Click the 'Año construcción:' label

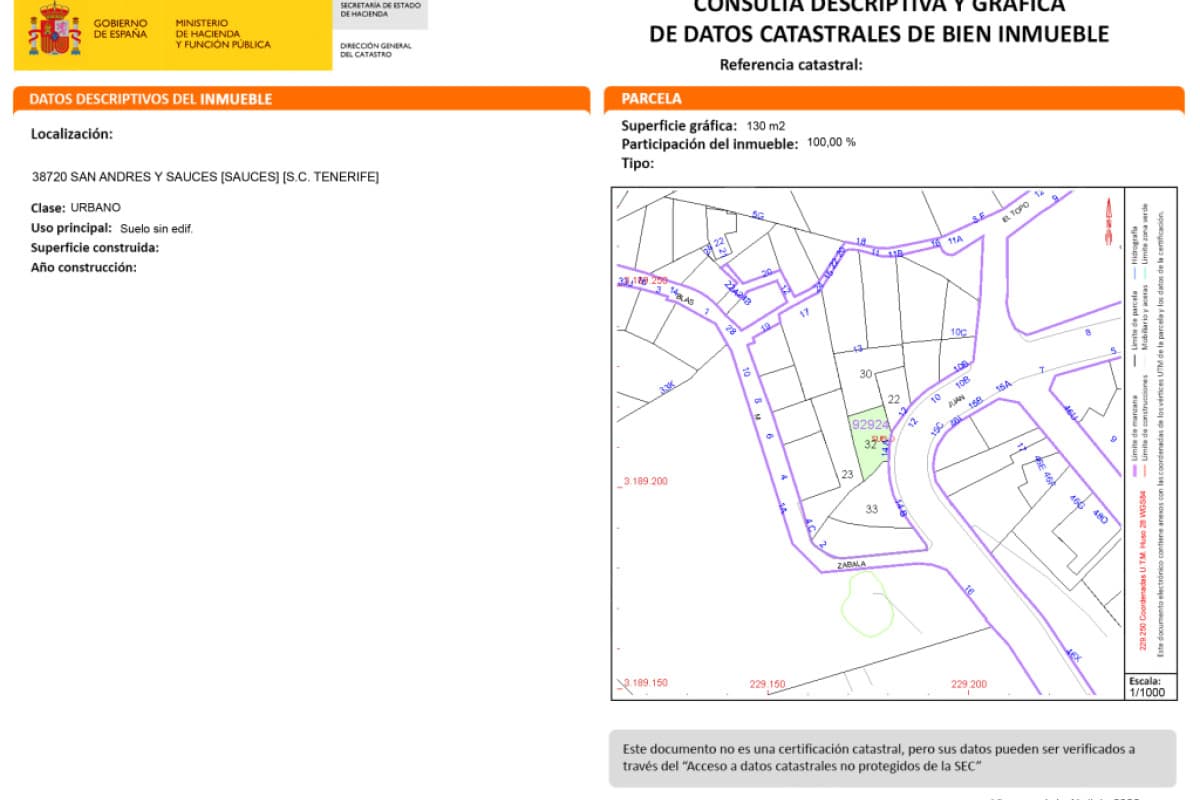click(x=84, y=267)
